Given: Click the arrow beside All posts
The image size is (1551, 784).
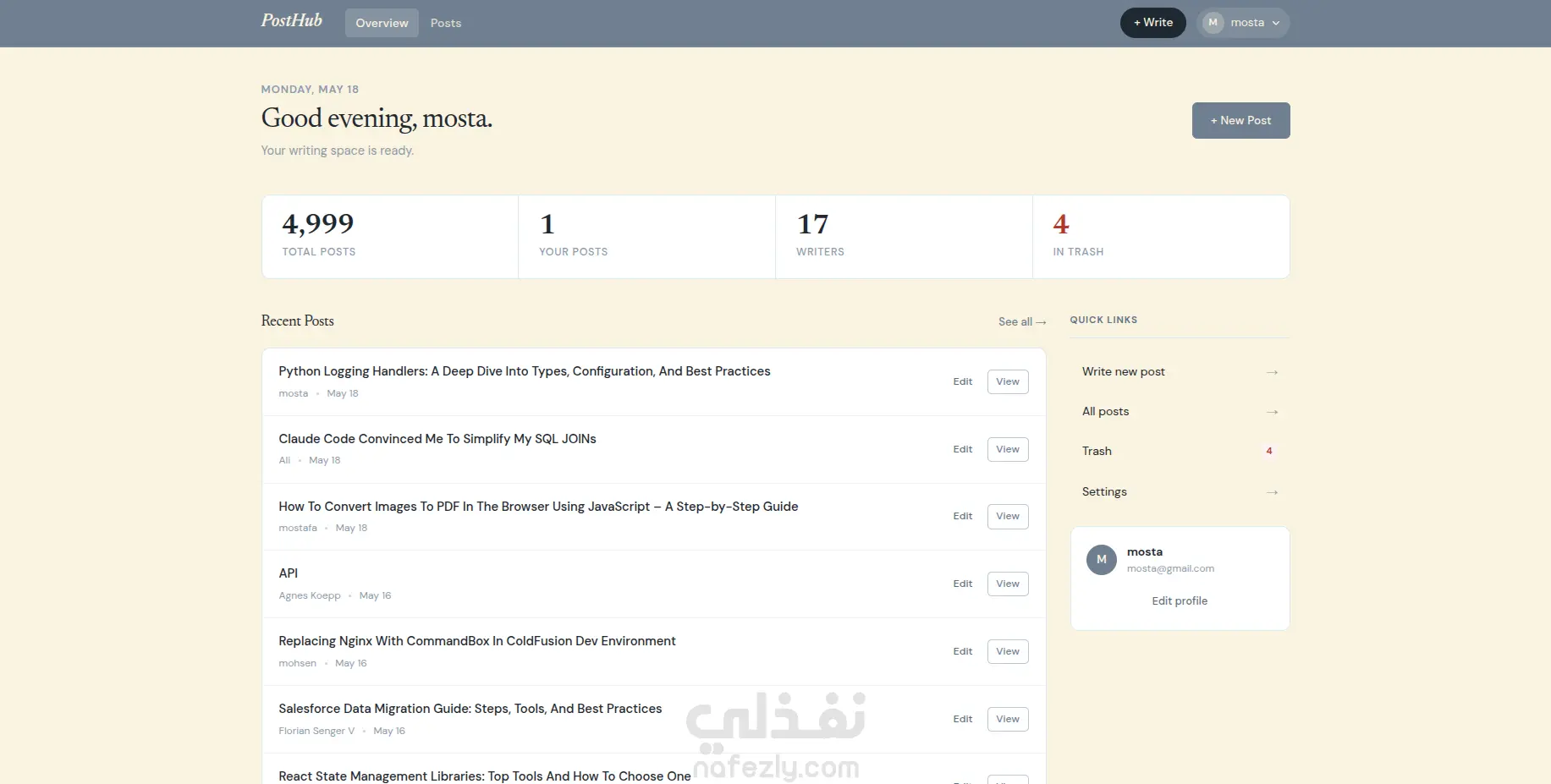Looking at the screenshot, I should point(1272,412).
